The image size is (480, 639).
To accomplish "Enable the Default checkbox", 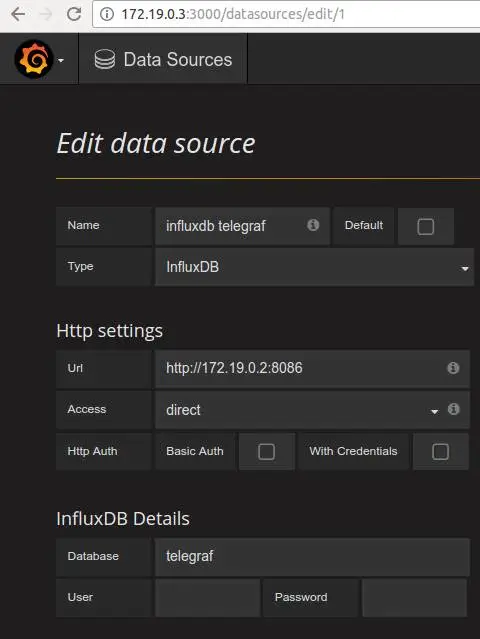I will coord(425,227).
